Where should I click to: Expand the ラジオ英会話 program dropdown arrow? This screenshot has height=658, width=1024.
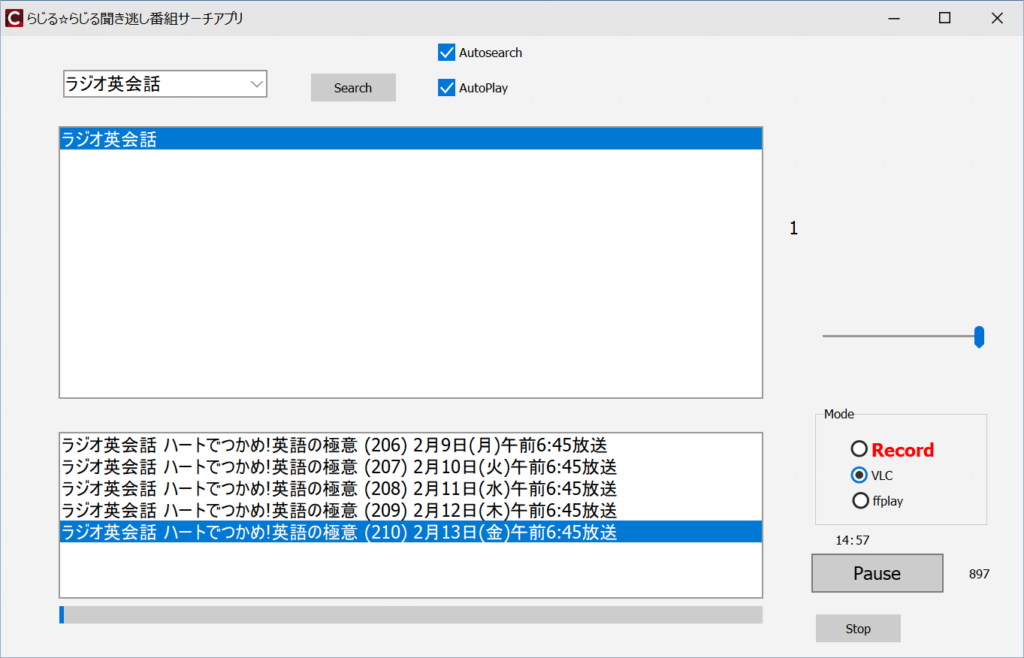(x=256, y=85)
